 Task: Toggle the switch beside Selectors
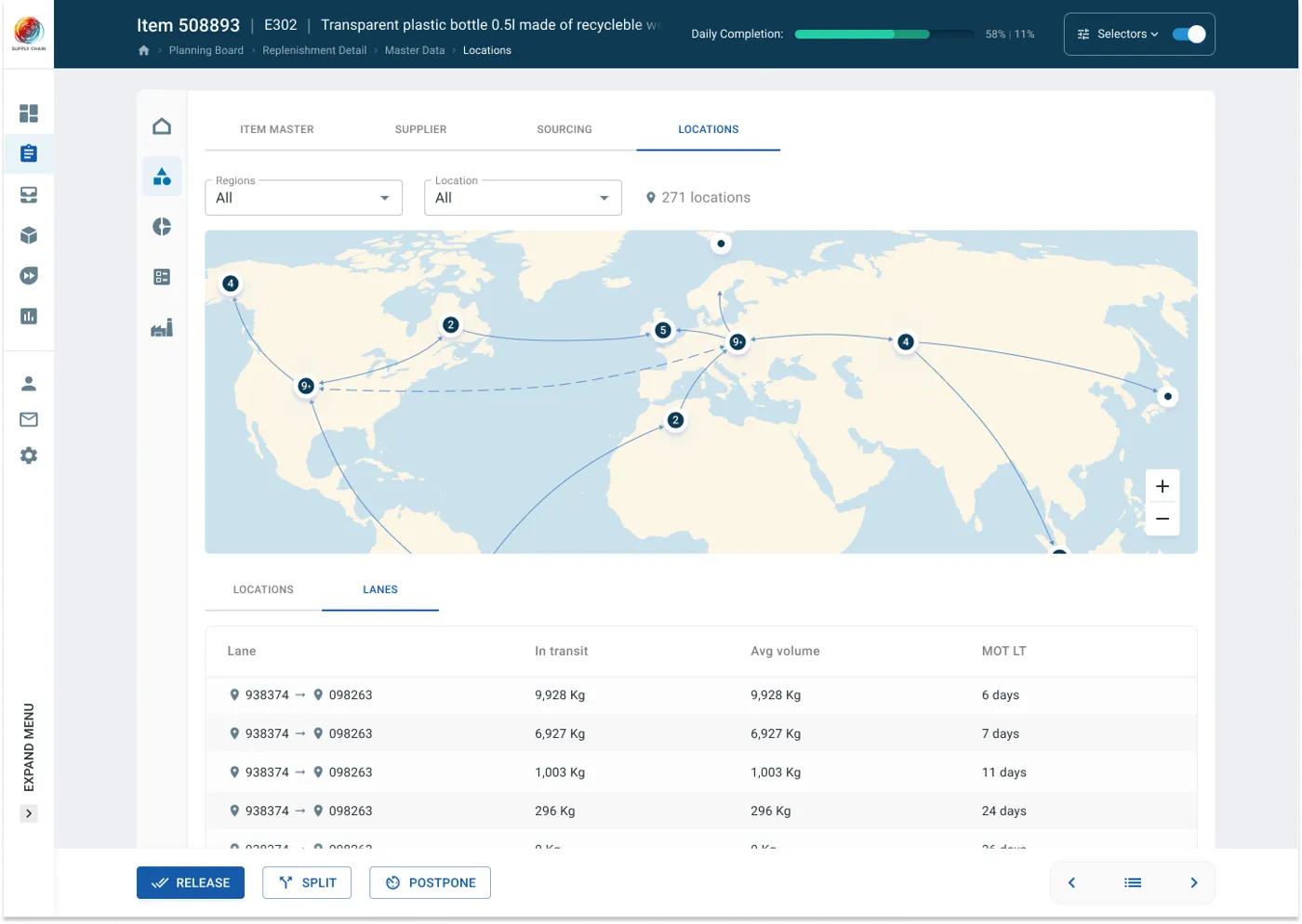click(x=1189, y=34)
